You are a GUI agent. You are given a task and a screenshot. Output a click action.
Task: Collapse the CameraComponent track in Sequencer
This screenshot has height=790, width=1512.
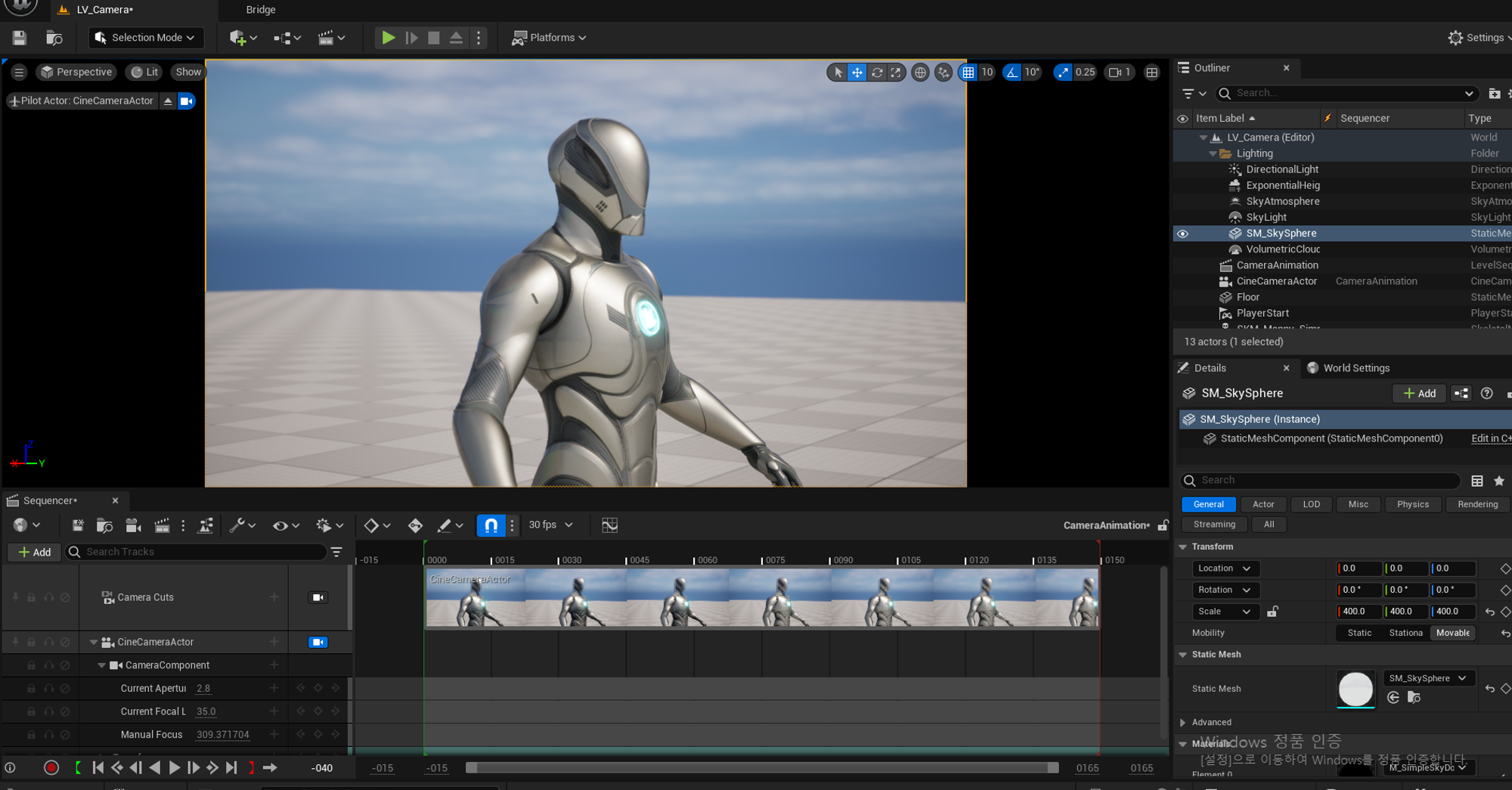(x=102, y=665)
